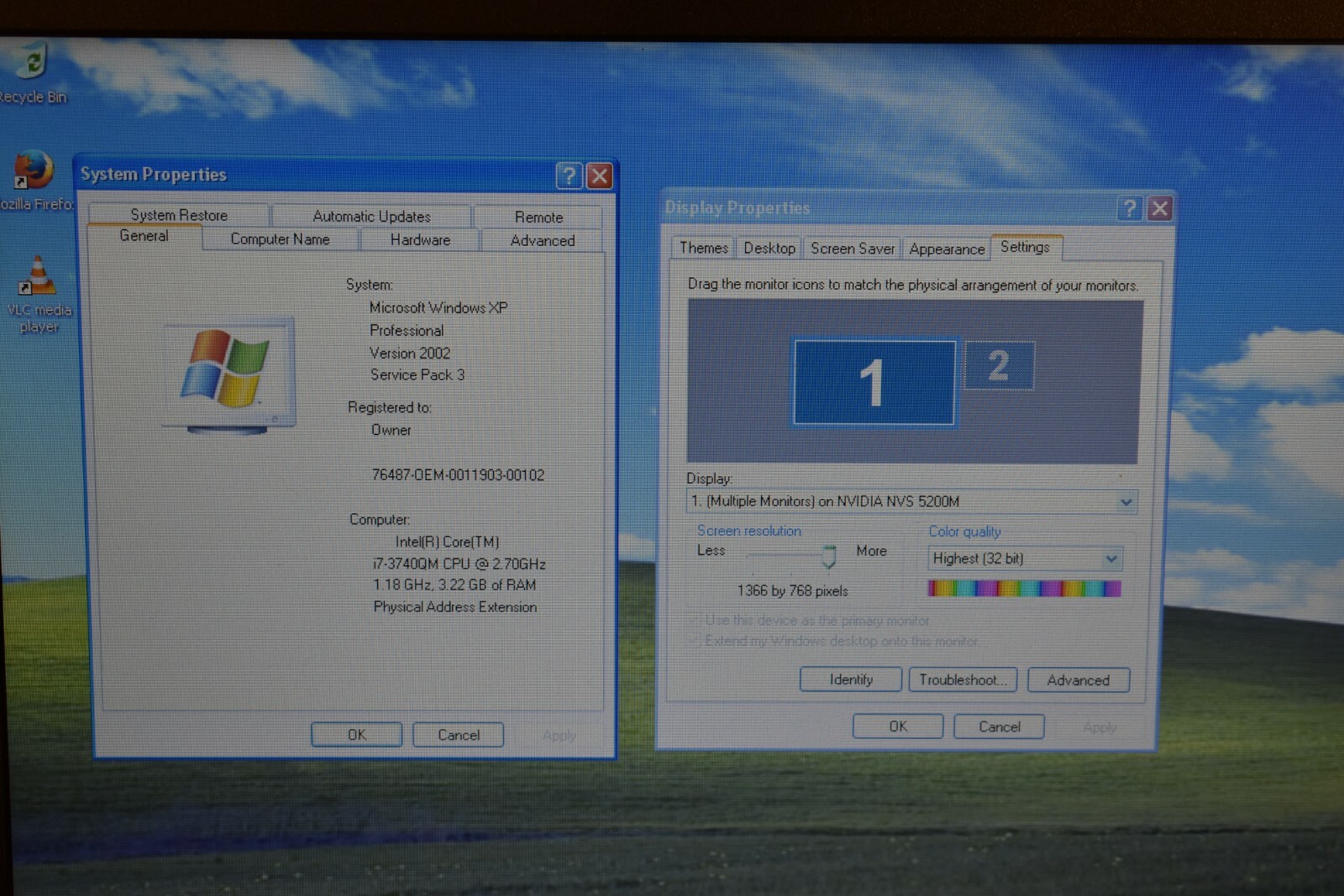Go to the Computer Name tab
Image resolution: width=1344 pixels, height=896 pixels.
281,239
